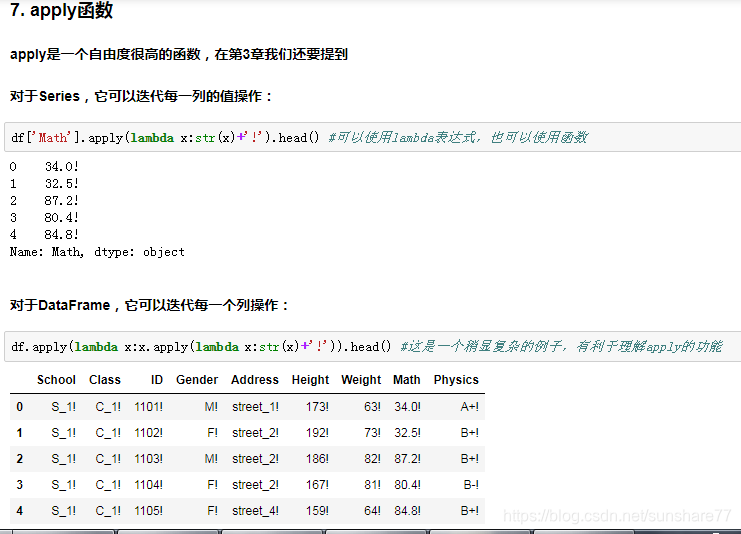Viewport: 741px width, 534px height.
Task: Click the sentence 'apply是一个自由度很高的函数'
Action: tap(105, 54)
